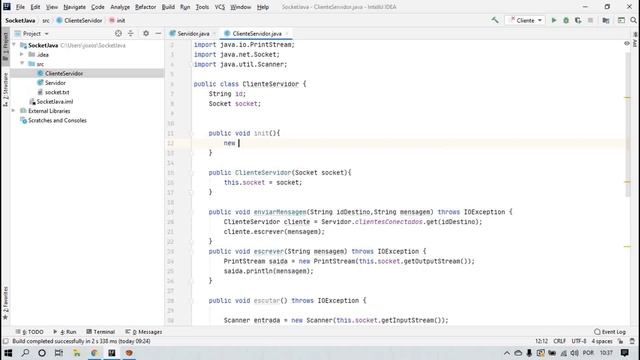Switch to Servidor.java tab

[x=193, y=33]
